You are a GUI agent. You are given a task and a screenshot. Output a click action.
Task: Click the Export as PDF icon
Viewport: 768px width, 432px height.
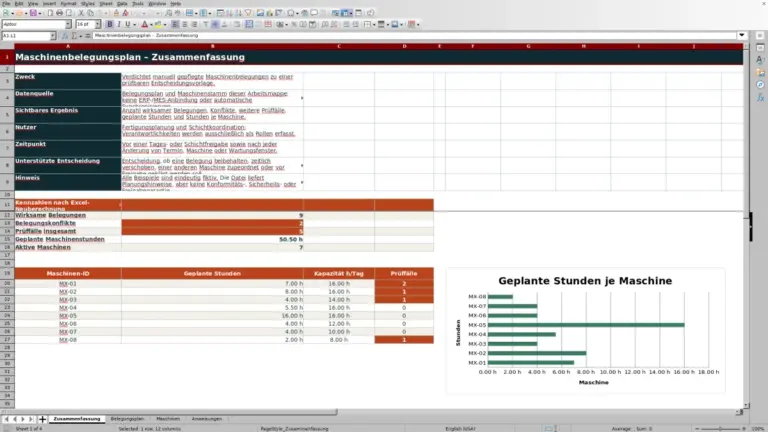(50, 13)
